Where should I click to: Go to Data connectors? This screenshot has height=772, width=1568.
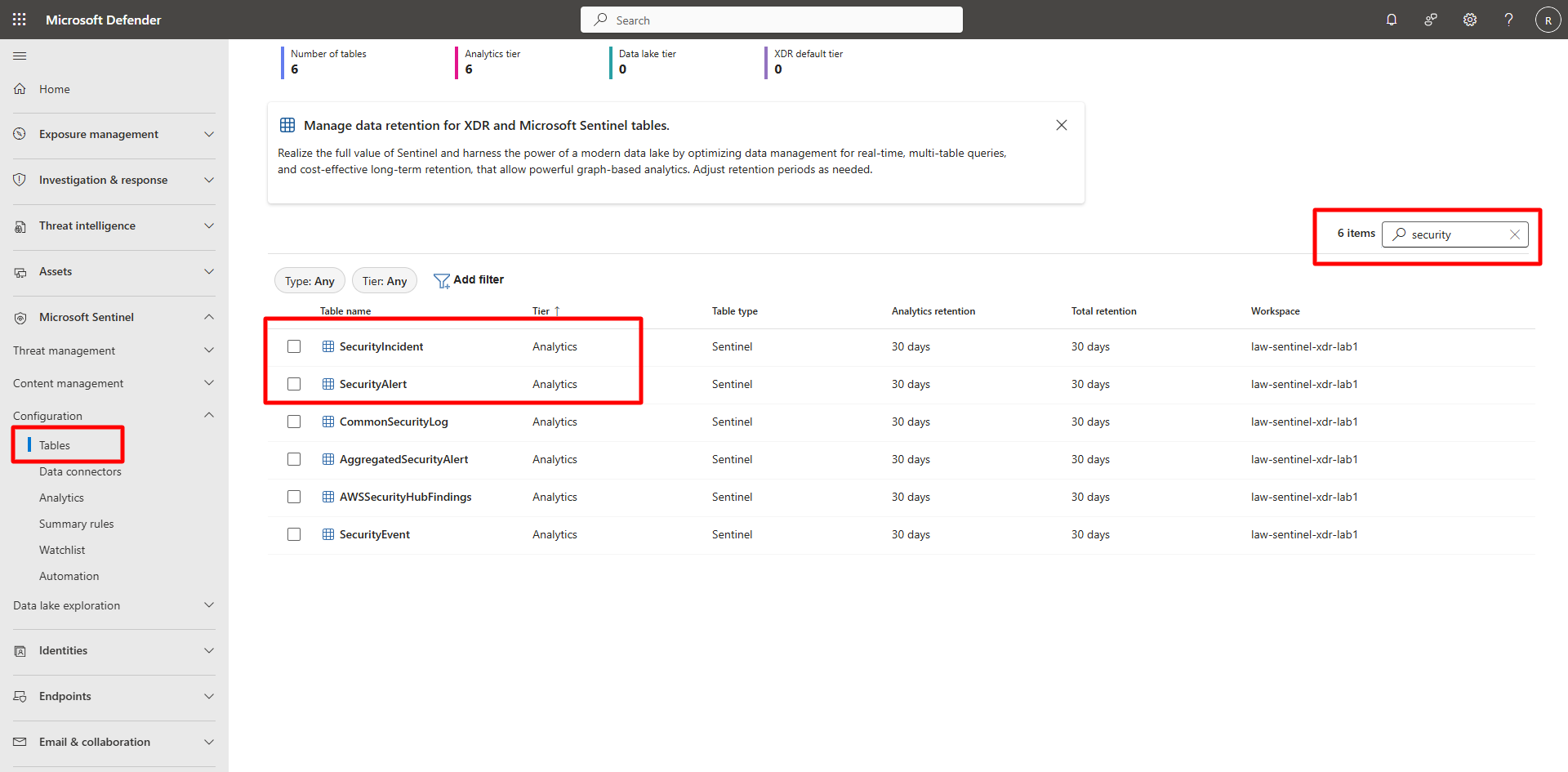click(x=80, y=471)
